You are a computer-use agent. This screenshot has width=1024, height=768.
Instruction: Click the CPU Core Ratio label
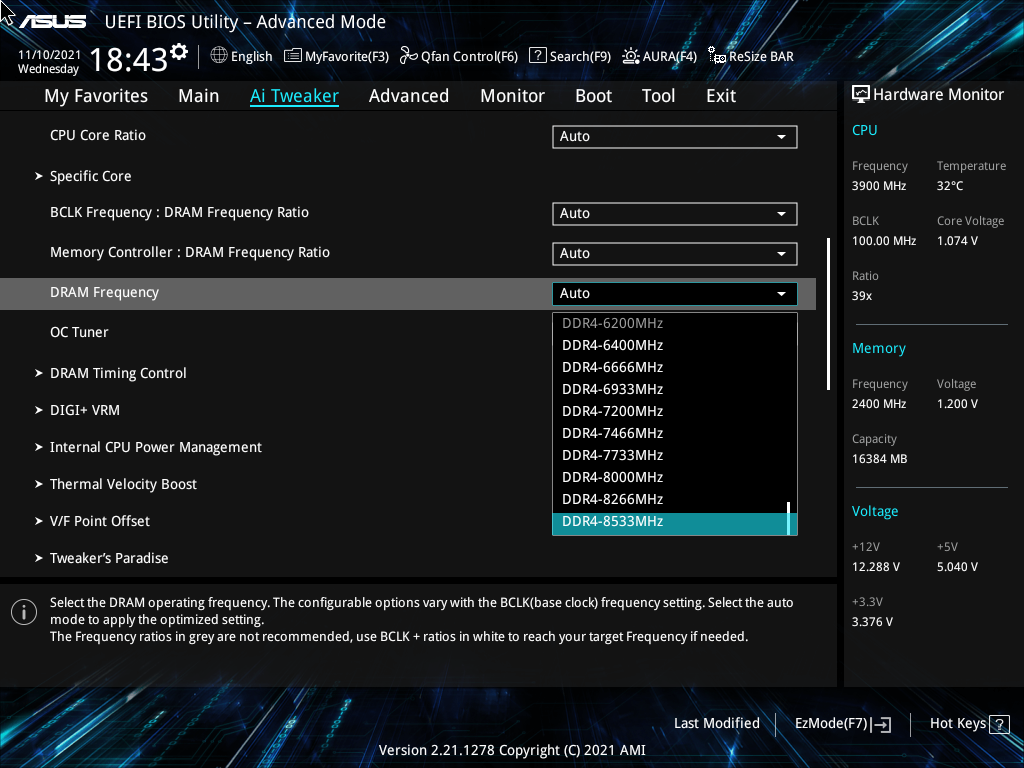98,135
